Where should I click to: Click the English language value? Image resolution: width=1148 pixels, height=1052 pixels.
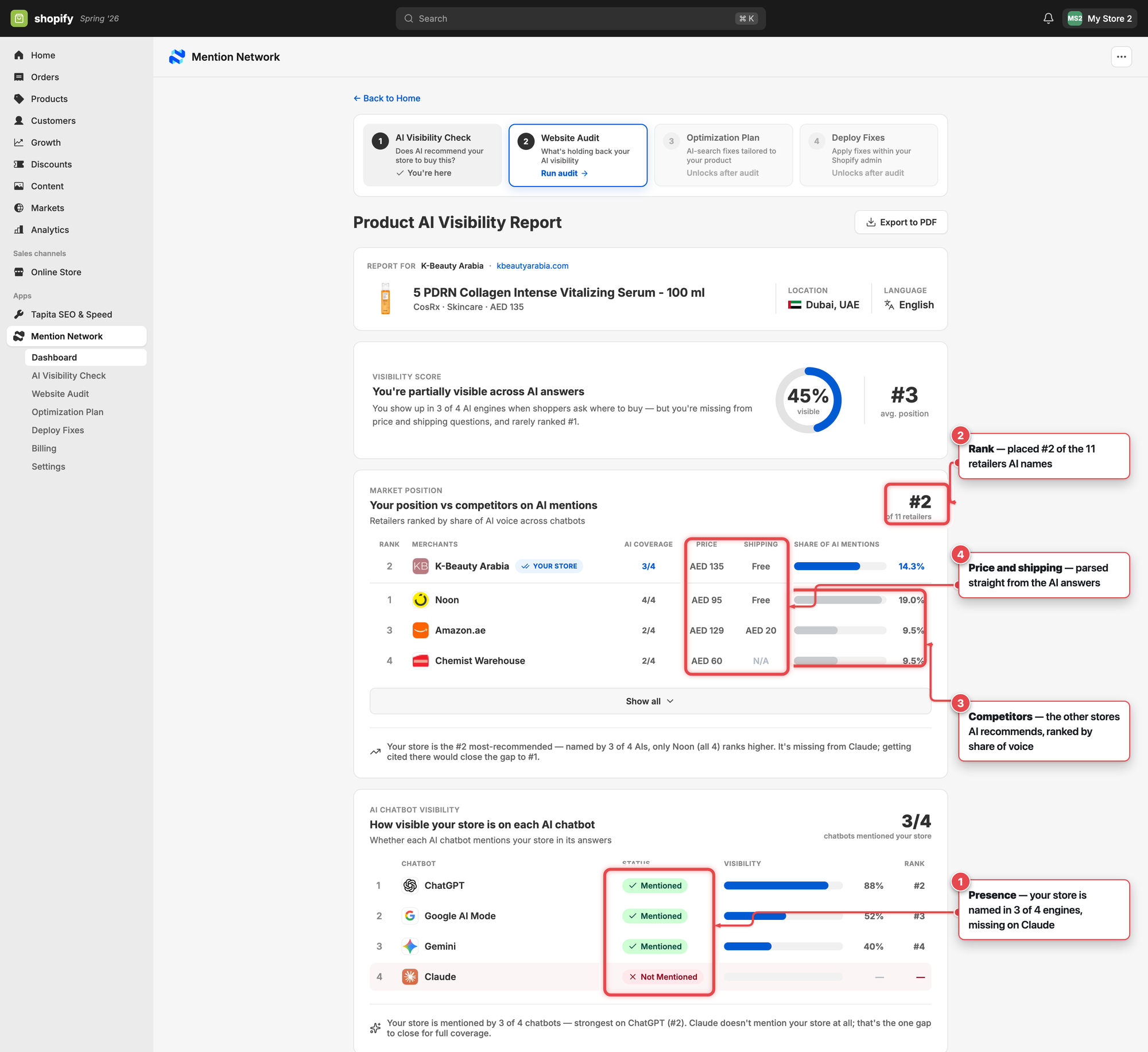[909, 305]
